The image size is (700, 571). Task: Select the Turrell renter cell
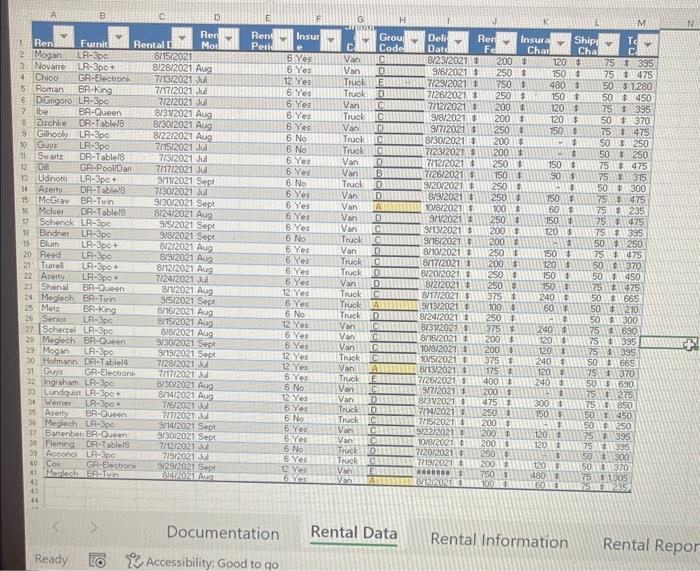(x=61, y=265)
